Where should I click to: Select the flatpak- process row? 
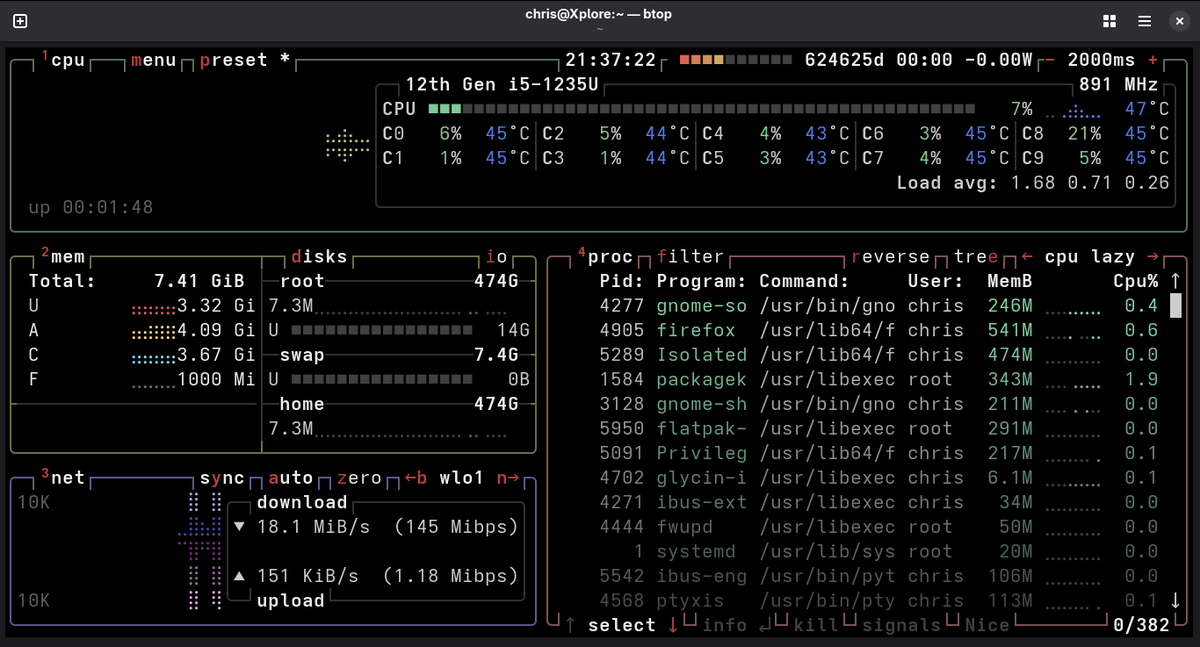(879, 428)
